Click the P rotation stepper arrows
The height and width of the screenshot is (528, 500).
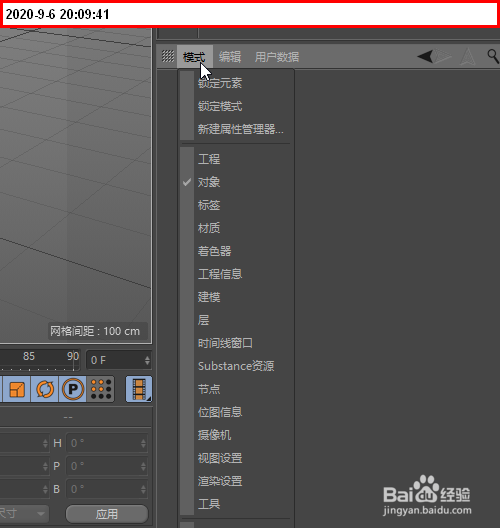point(143,466)
